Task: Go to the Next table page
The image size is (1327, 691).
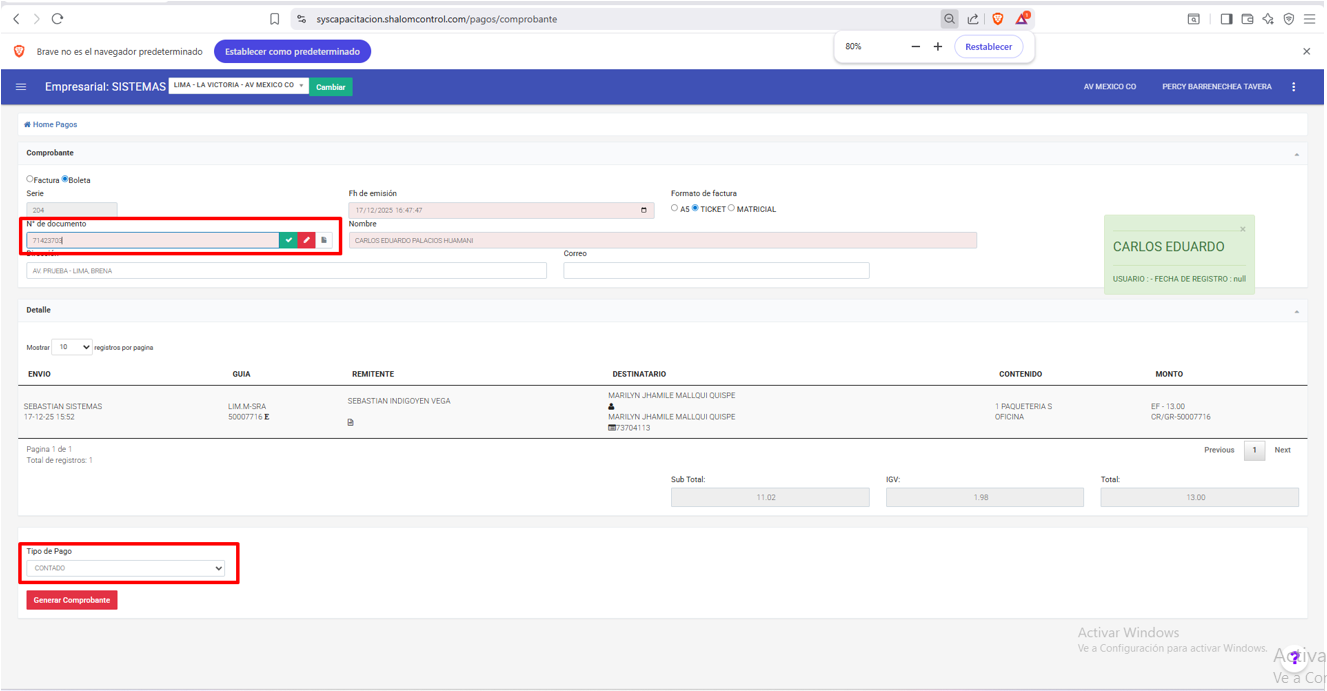Action: tap(1282, 450)
